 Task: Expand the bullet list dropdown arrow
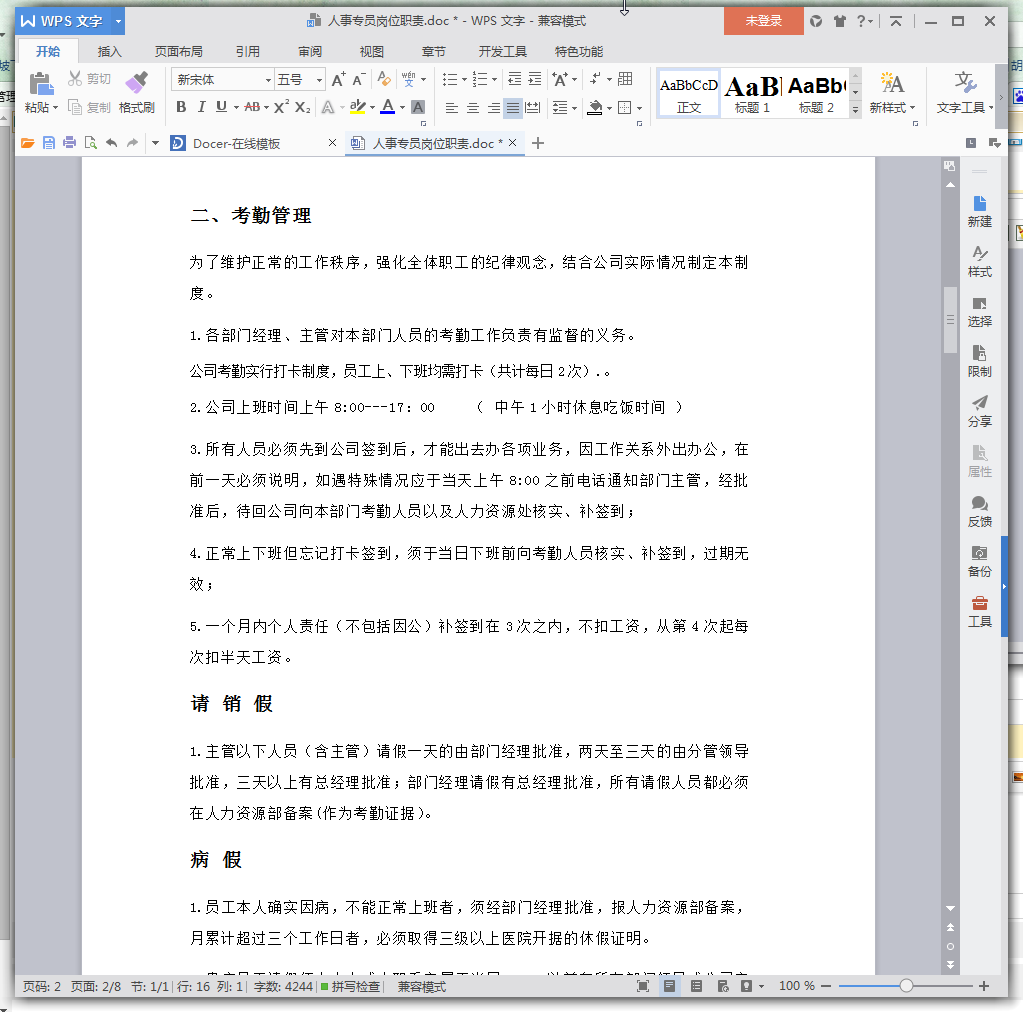tap(465, 80)
